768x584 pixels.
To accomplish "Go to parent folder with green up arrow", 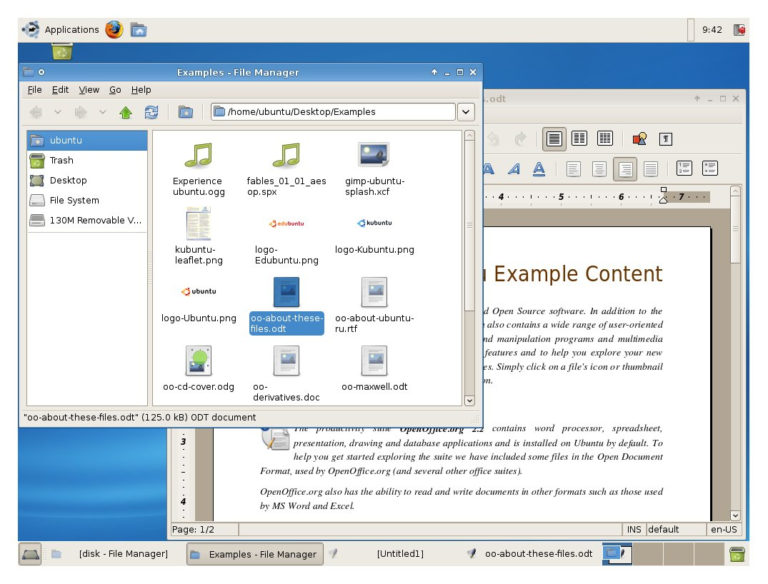I will [x=126, y=113].
